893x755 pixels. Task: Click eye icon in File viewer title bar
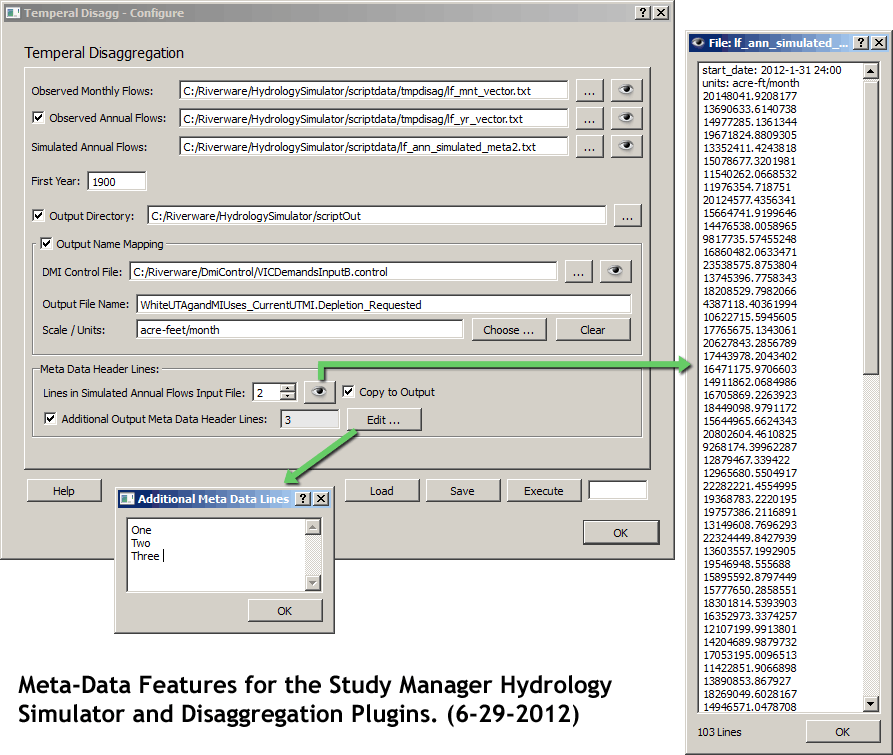(698, 43)
